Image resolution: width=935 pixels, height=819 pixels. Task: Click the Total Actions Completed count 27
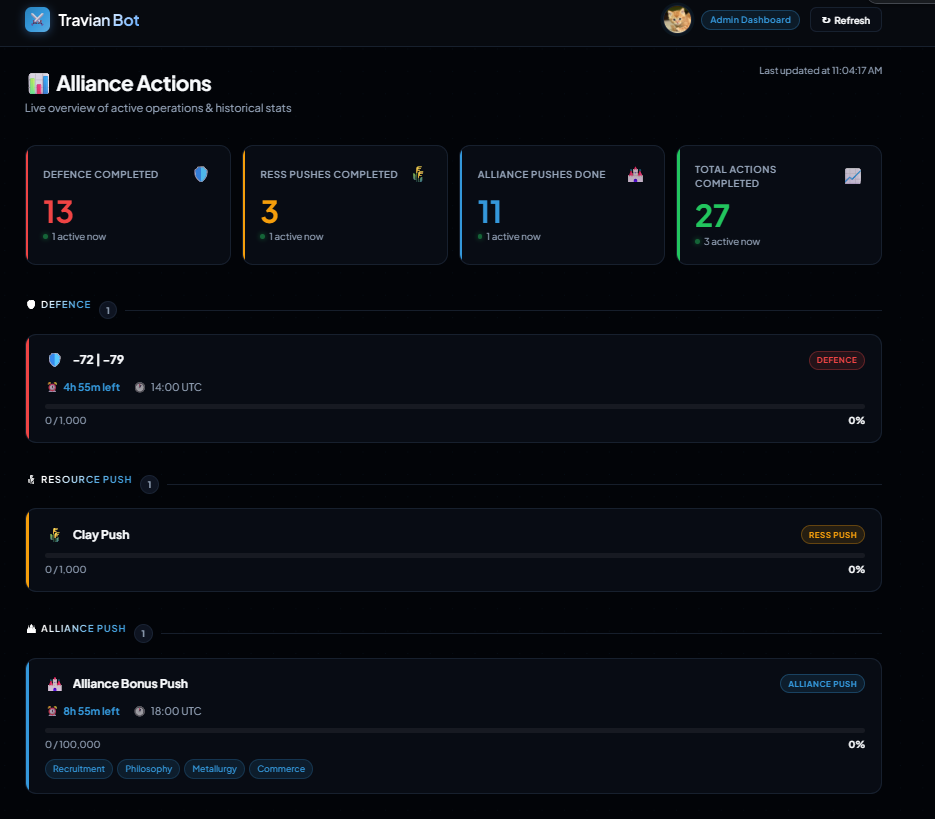(712, 216)
